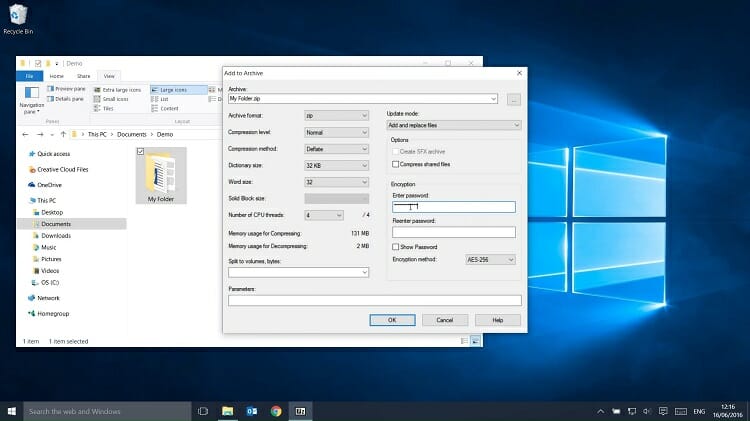Open the Windows Start button
This screenshot has height=421, width=750.
(11, 411)
